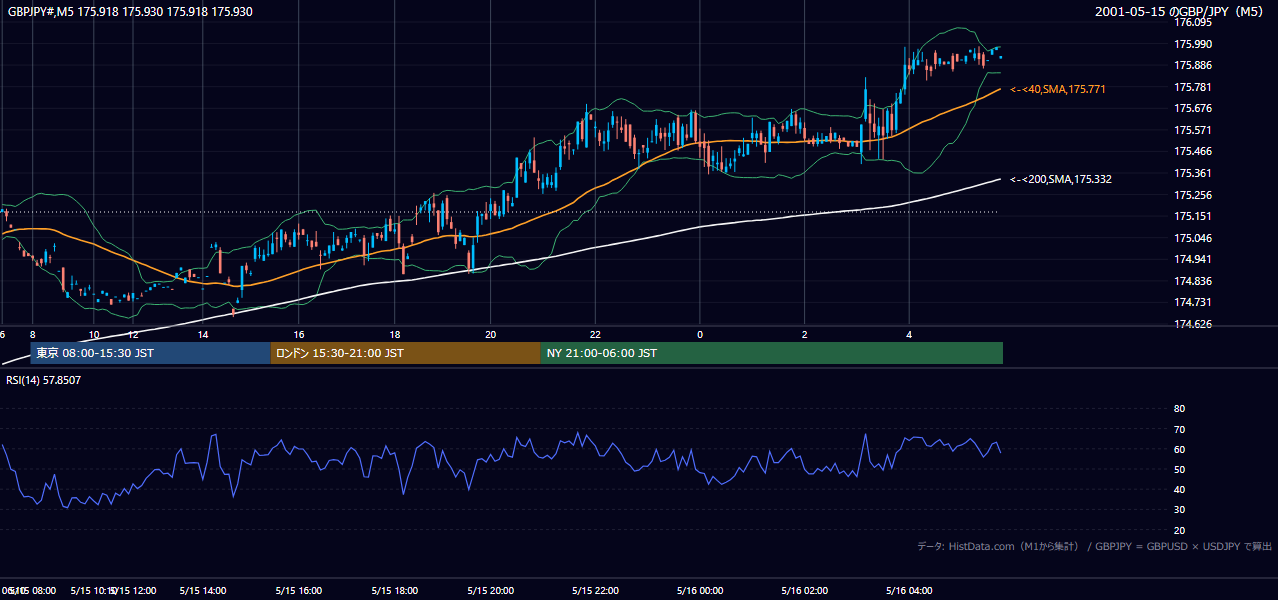Click the GBPJPY#,M5 chart title text
Image resolution: width=1278 pixels, height=600 pixels.
coord(130,12)
